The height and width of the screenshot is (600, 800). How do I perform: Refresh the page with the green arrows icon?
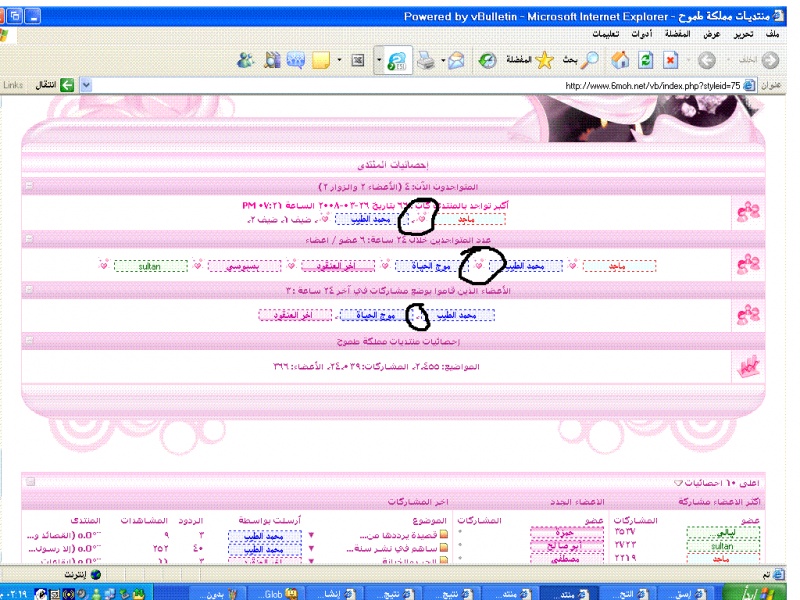pyautogui.click(x=646, y=60)
